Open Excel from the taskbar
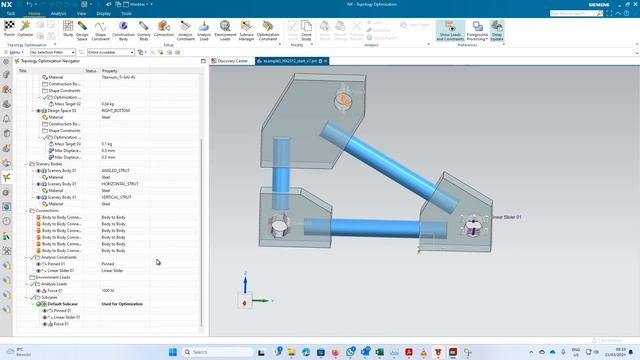Image resolution: width=640 pixels, height=360 pixels. pos(380,352)
